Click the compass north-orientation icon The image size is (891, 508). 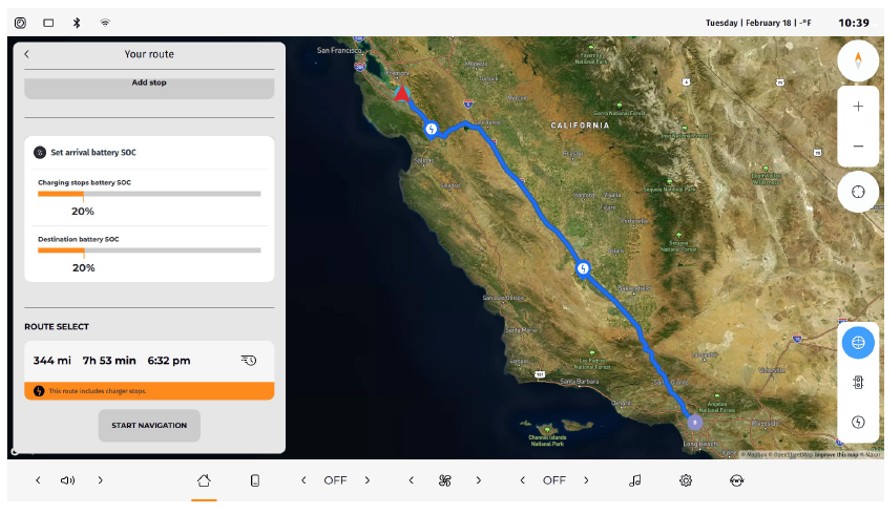click(858, 61)
